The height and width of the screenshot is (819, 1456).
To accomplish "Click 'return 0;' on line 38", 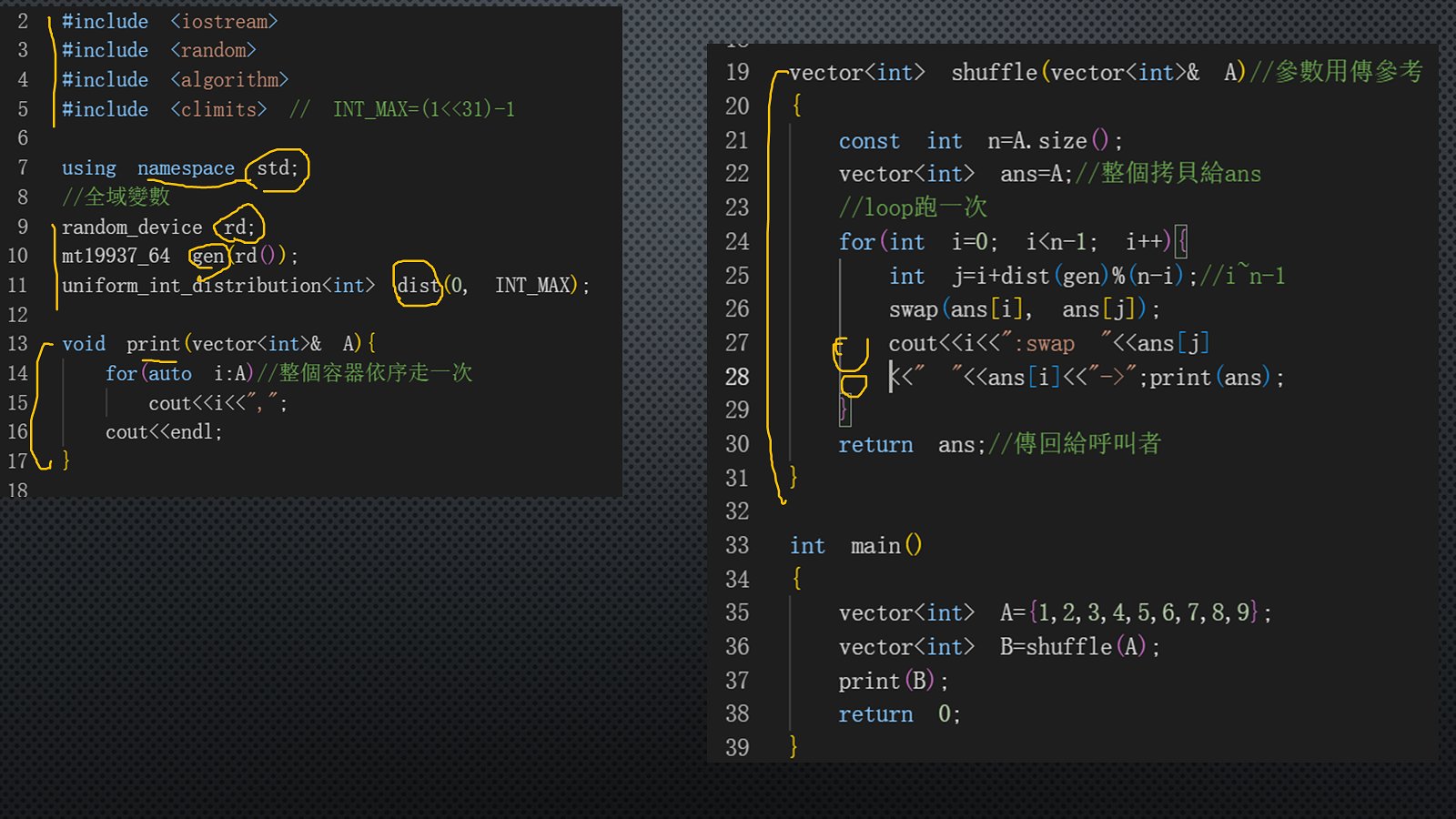I will [x=899, y=714].
